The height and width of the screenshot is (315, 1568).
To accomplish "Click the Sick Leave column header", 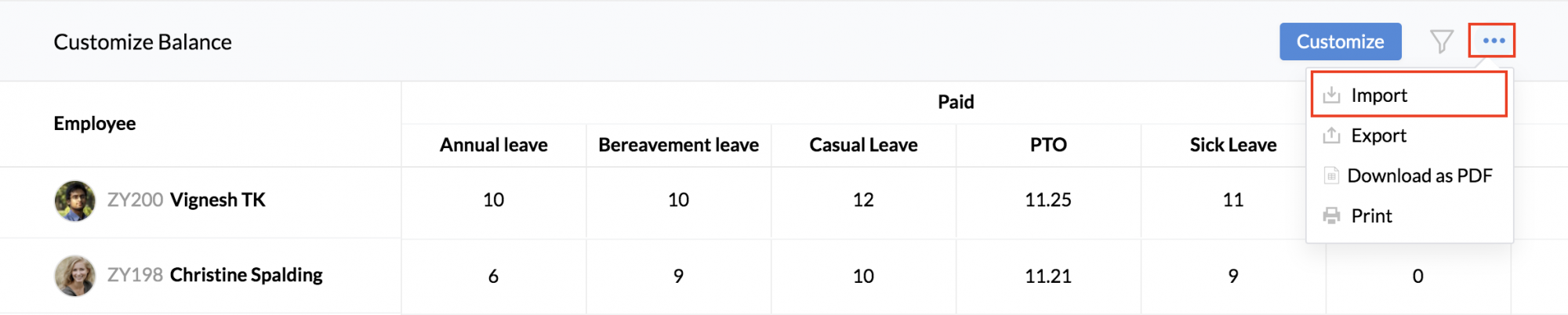I will 1232,145.
